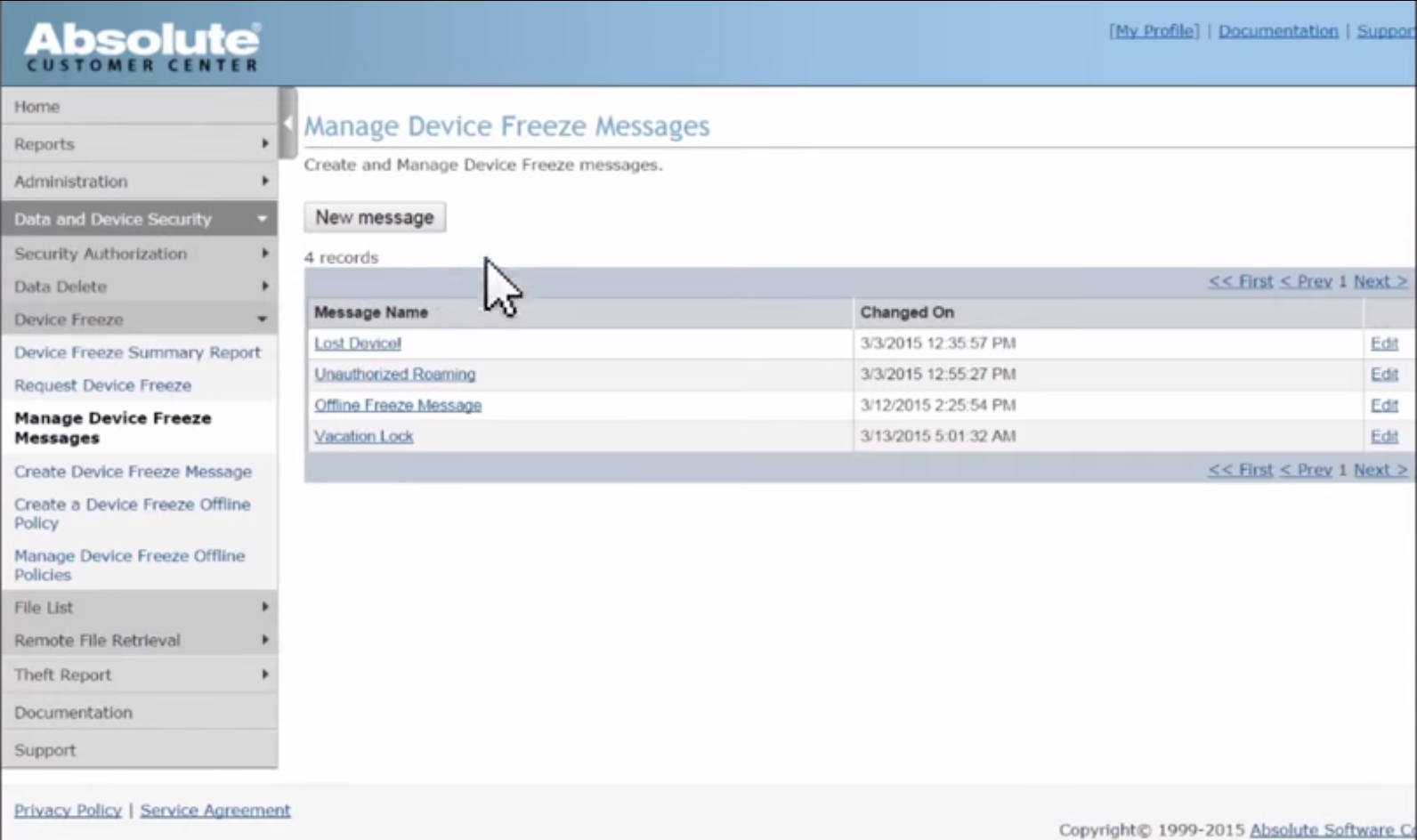Open the Lost Device! message
This screenshot has width=1417, height=840.
(358, 343)
